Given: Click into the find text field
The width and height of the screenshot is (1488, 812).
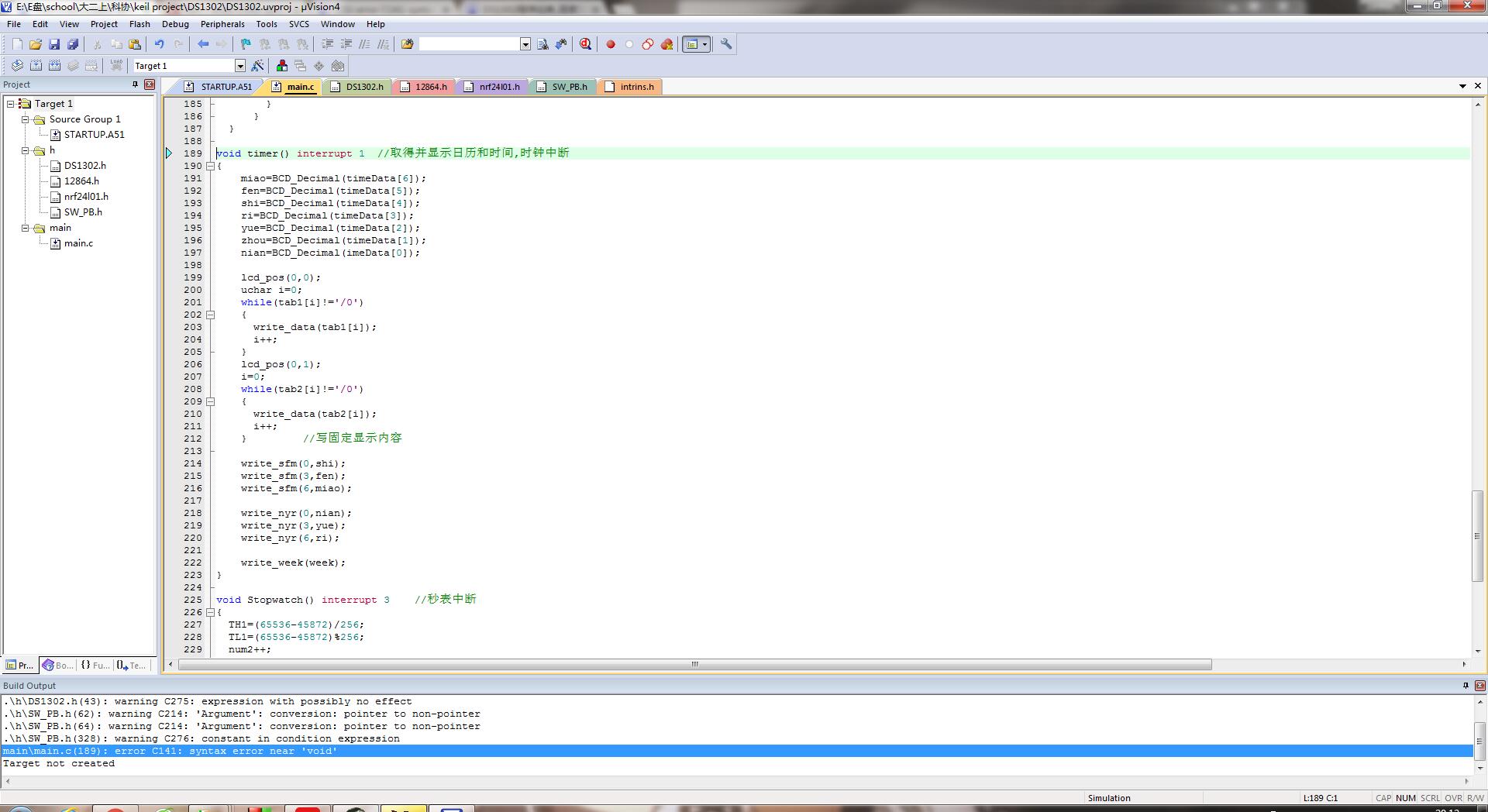Looking at the screenshot, I should [470, 44].
